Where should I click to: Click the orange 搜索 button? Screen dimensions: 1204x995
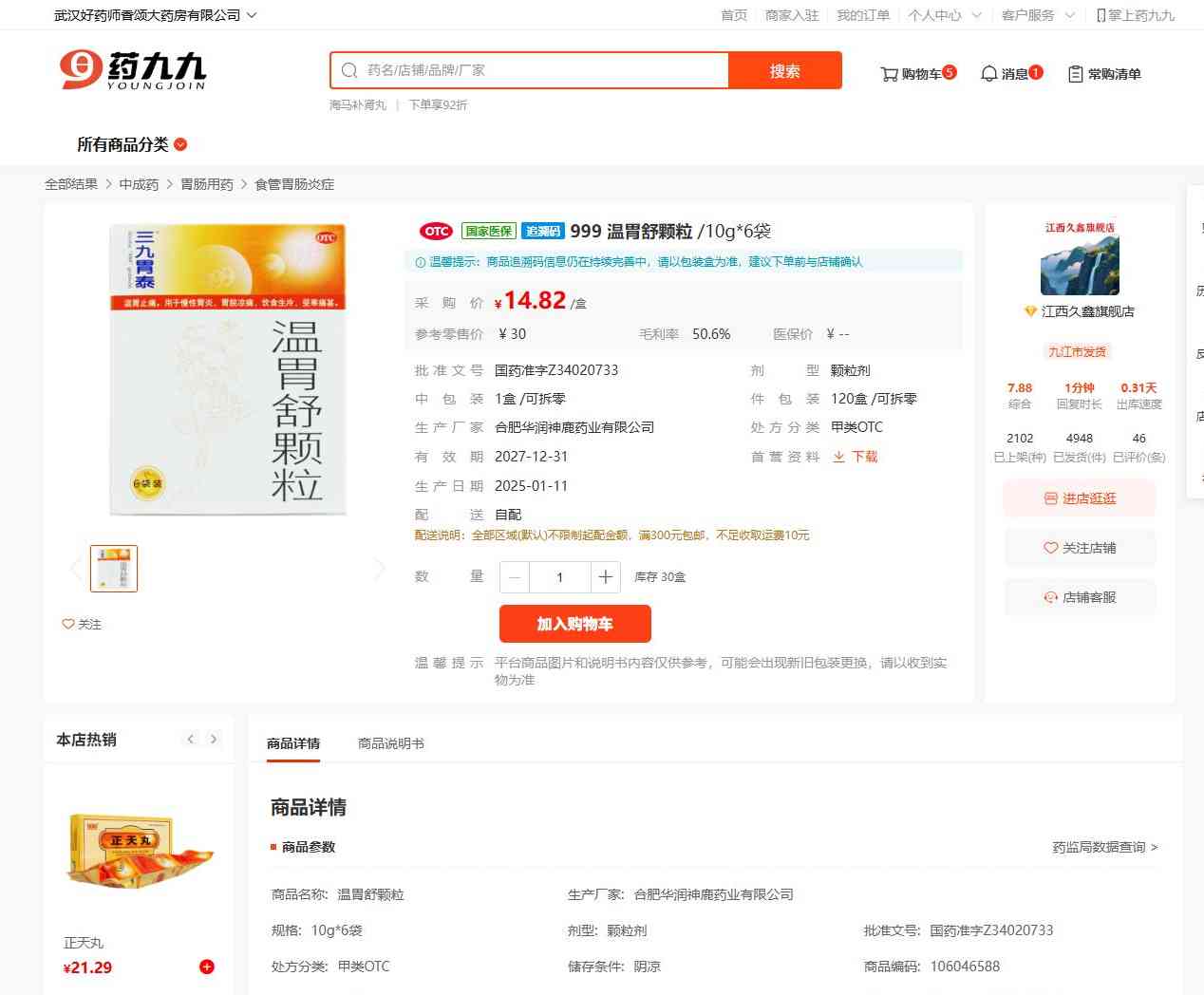point(784,71)
